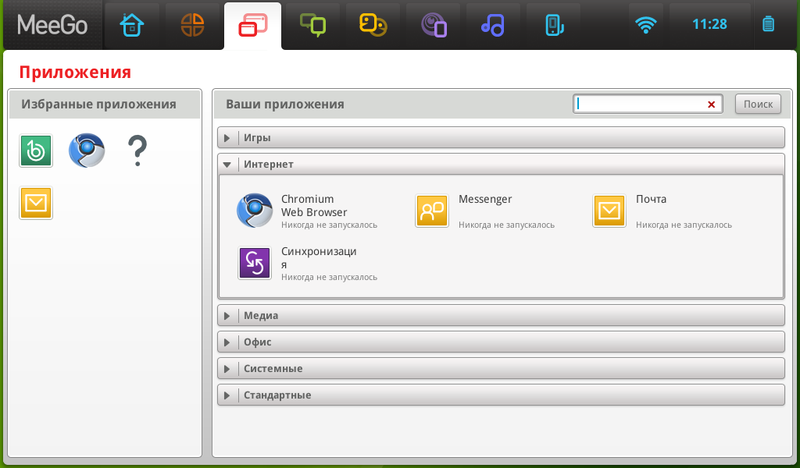Click the MeeGo logo
This screenshot has height=468, width=800.
tap(52, 24)
